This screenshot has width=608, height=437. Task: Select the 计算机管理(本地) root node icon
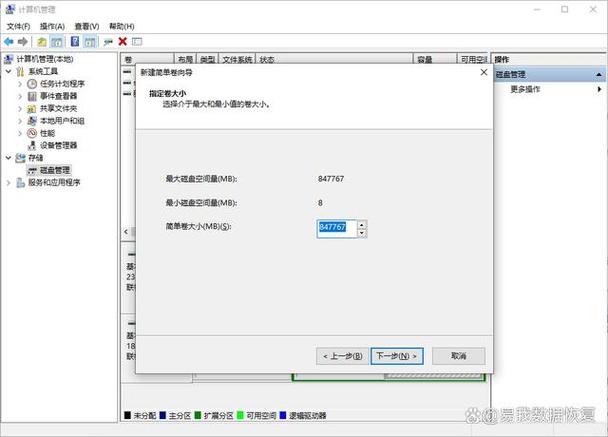[x=9, y=59]
